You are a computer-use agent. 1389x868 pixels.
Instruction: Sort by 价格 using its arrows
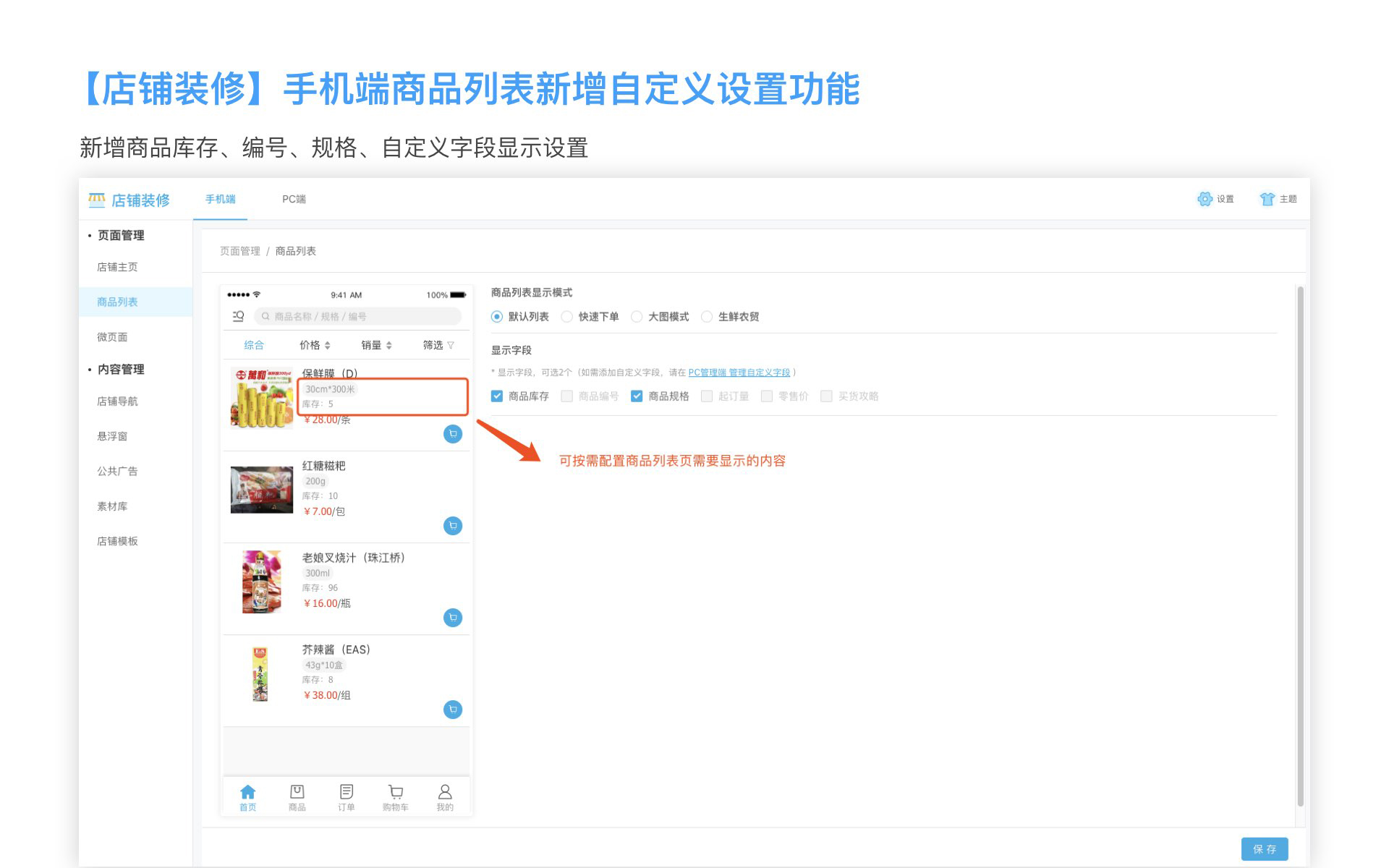point(327,345)
